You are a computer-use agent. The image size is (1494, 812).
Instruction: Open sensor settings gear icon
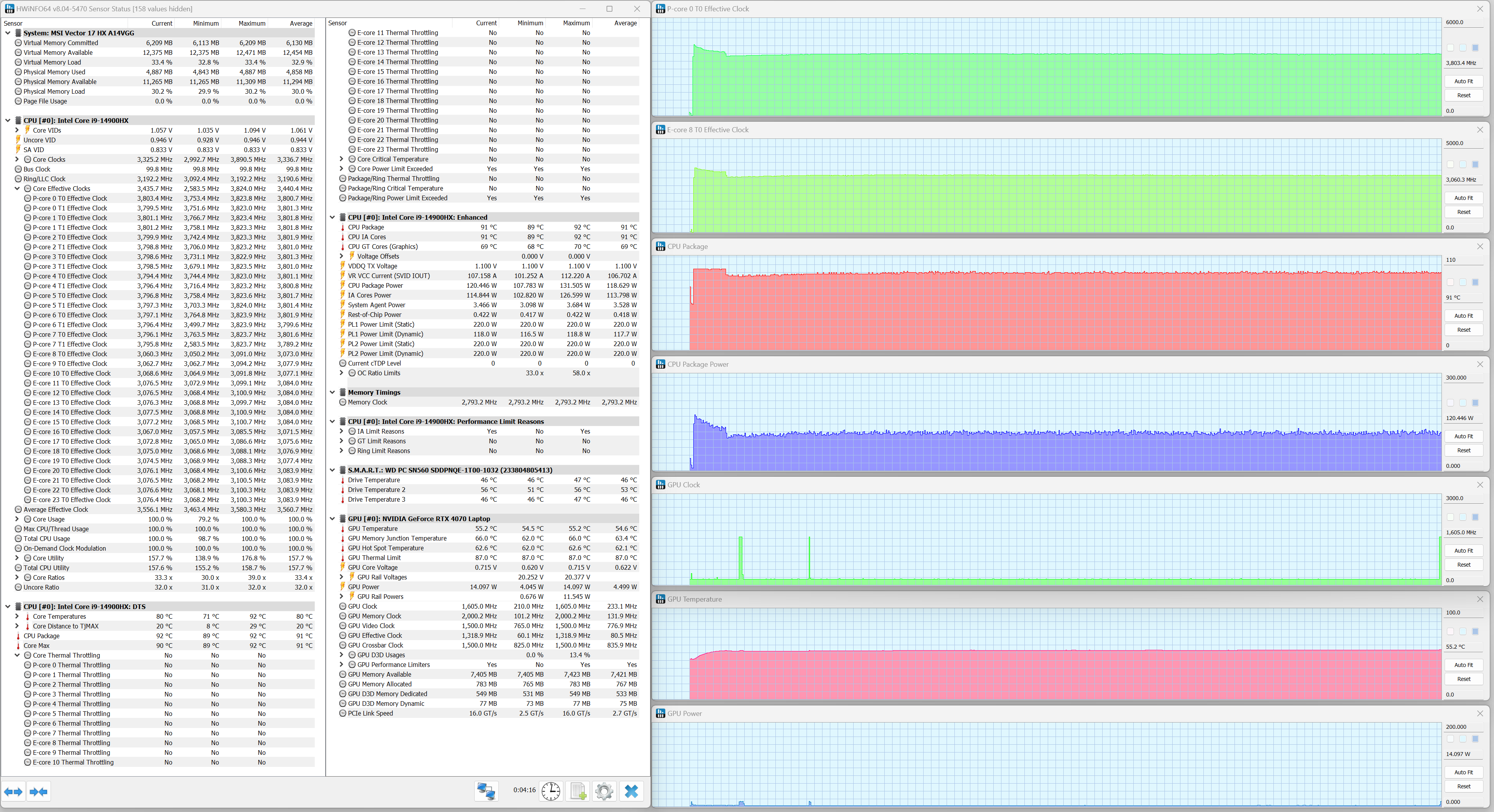pos(604,791)
